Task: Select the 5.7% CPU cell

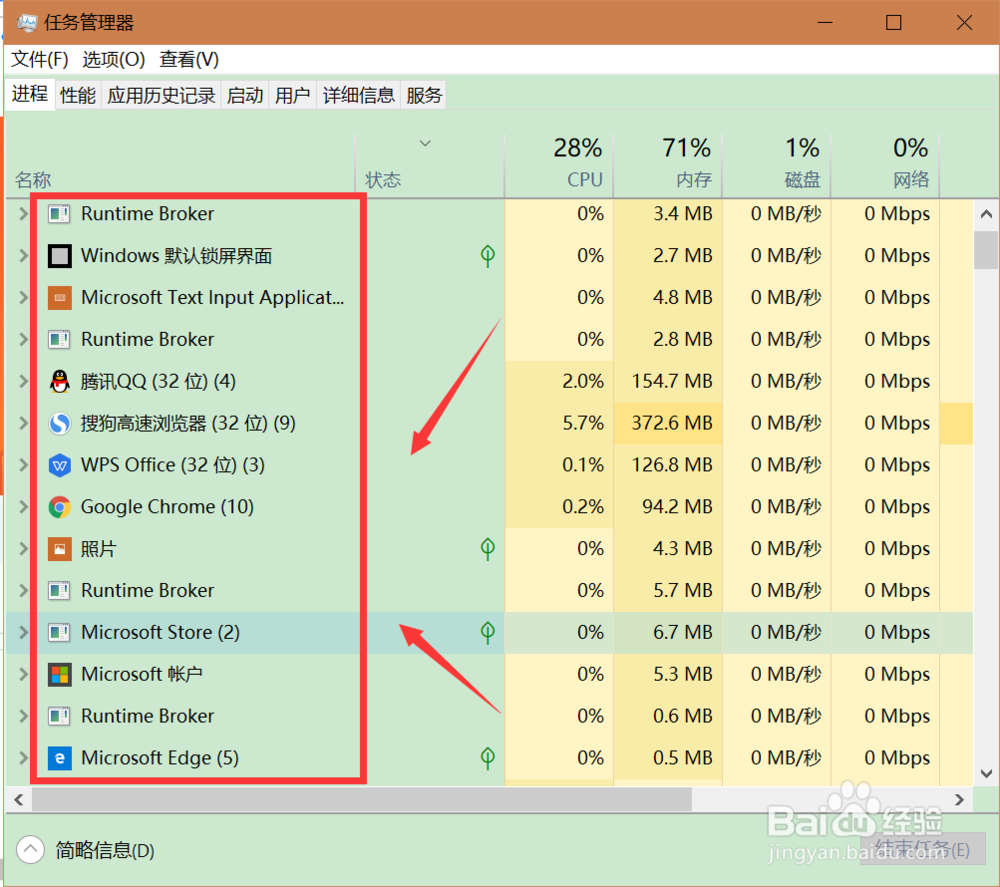Action: [559, 423]
